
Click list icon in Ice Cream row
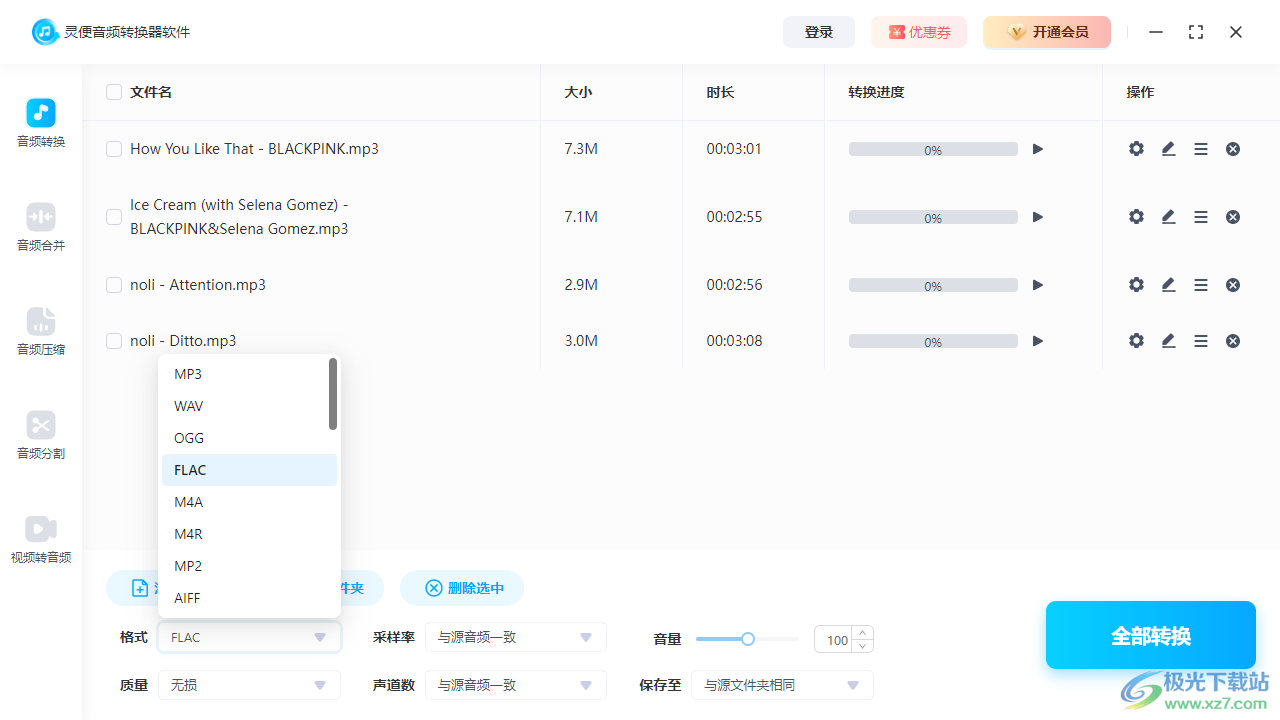(1201, 217)
